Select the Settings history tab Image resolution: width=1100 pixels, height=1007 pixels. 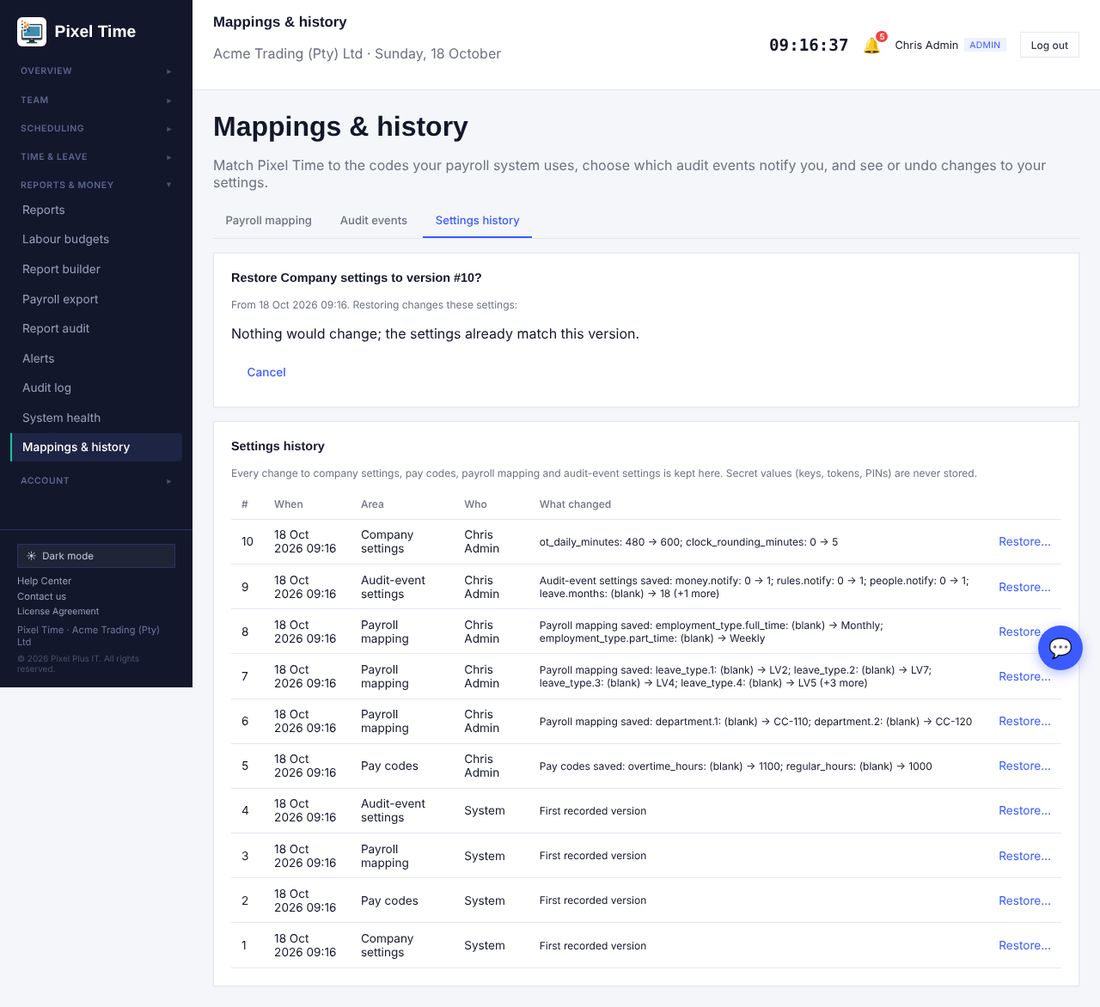[477, 220]
